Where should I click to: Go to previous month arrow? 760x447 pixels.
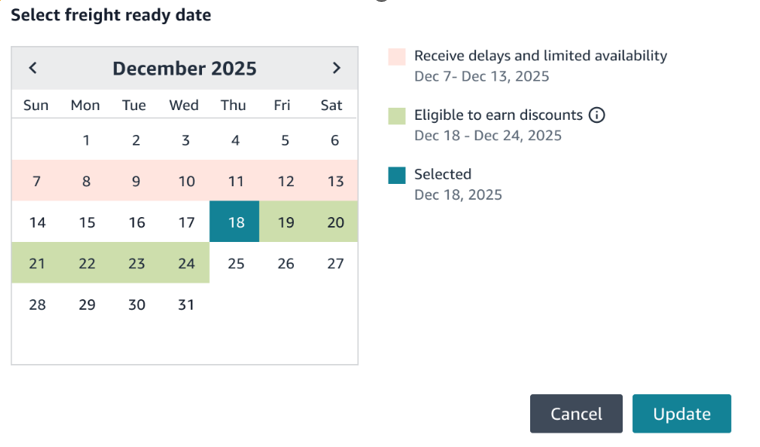pos(33,68)
